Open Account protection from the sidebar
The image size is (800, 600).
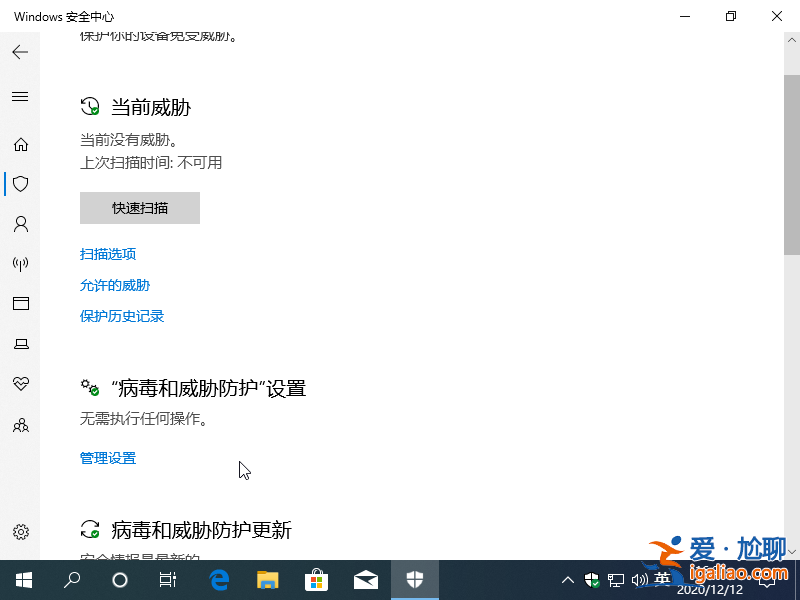click(x=20, y=224)
